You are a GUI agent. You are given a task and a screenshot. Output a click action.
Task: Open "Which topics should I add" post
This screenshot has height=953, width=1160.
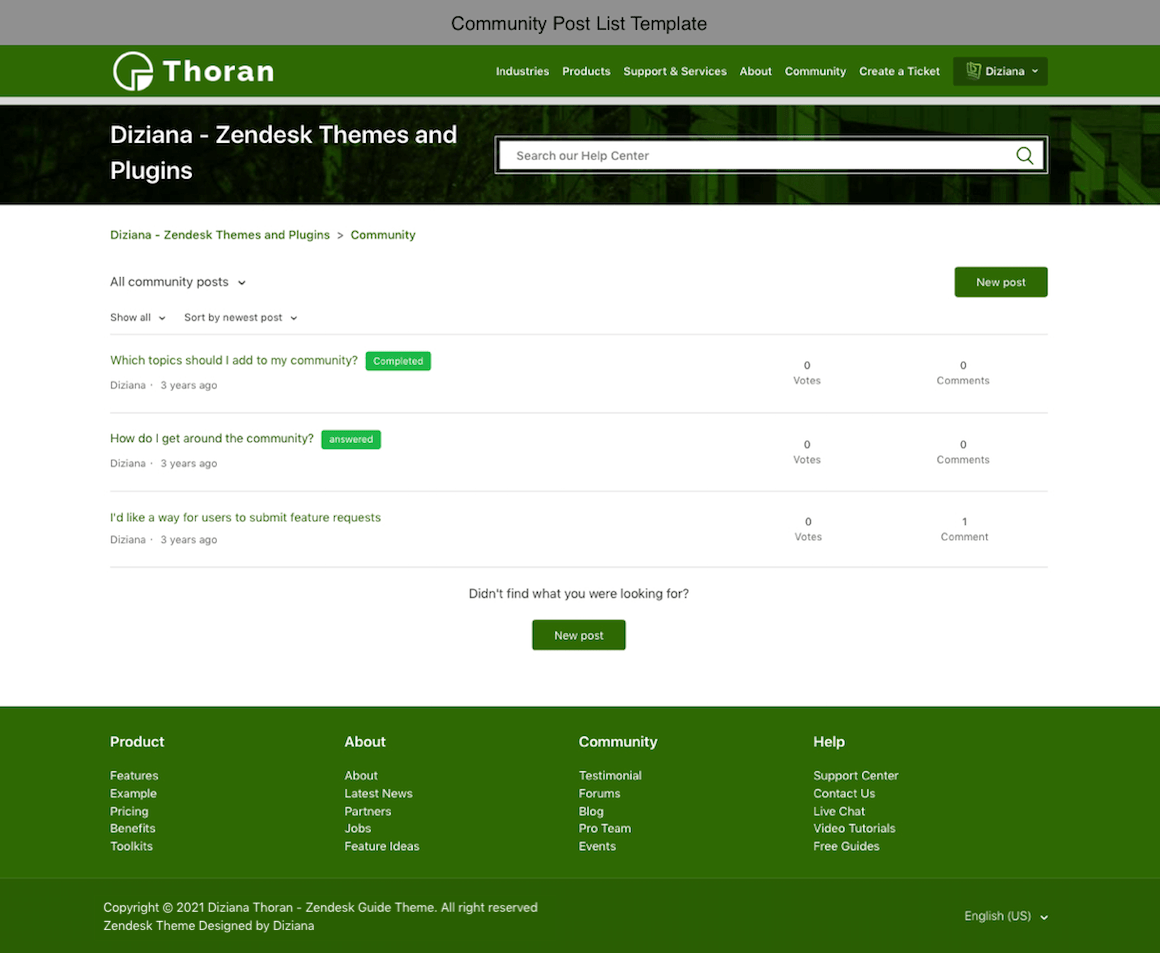[x=234, y=360]
